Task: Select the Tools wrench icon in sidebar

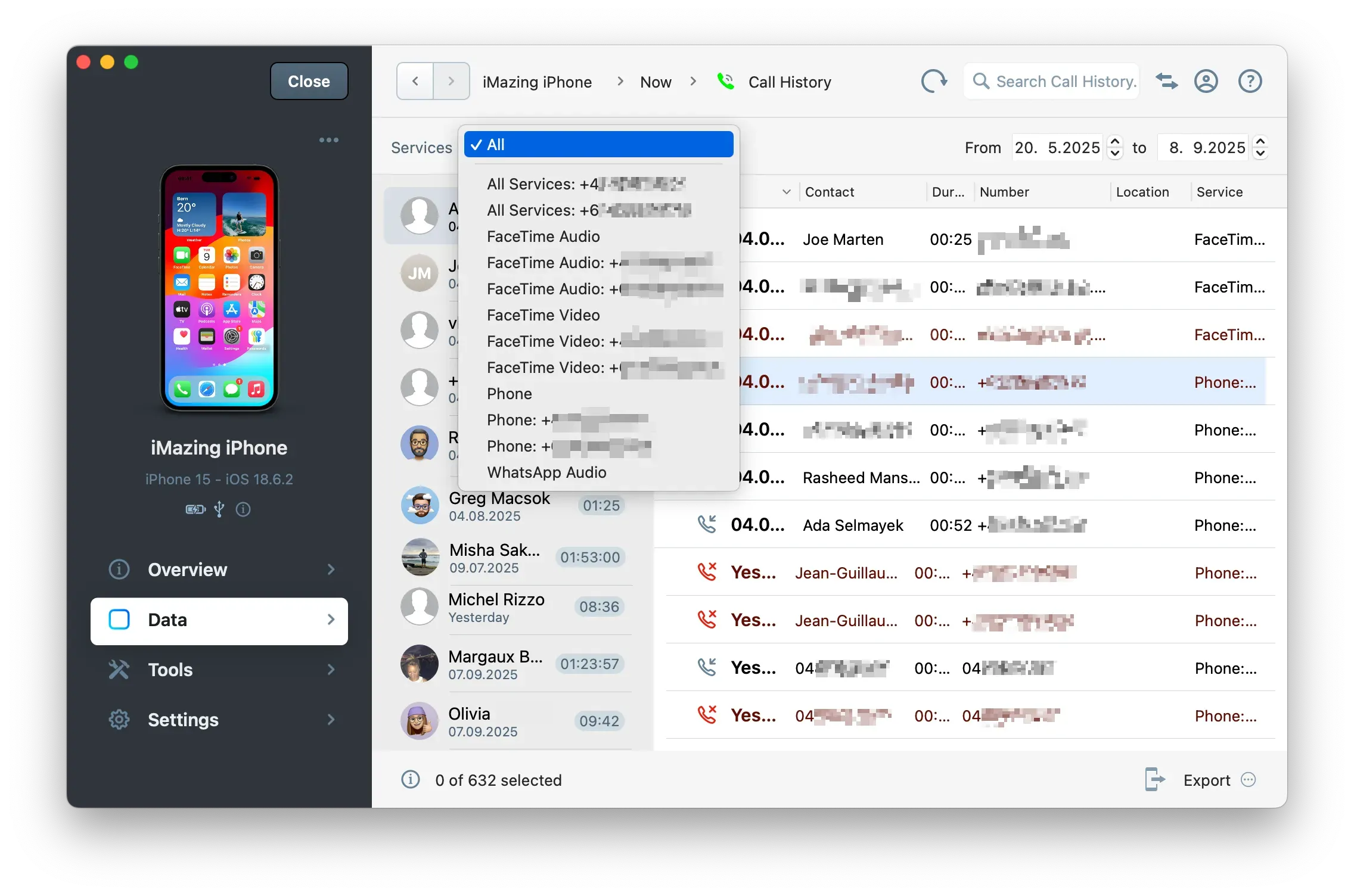Action: click(119, 670)
